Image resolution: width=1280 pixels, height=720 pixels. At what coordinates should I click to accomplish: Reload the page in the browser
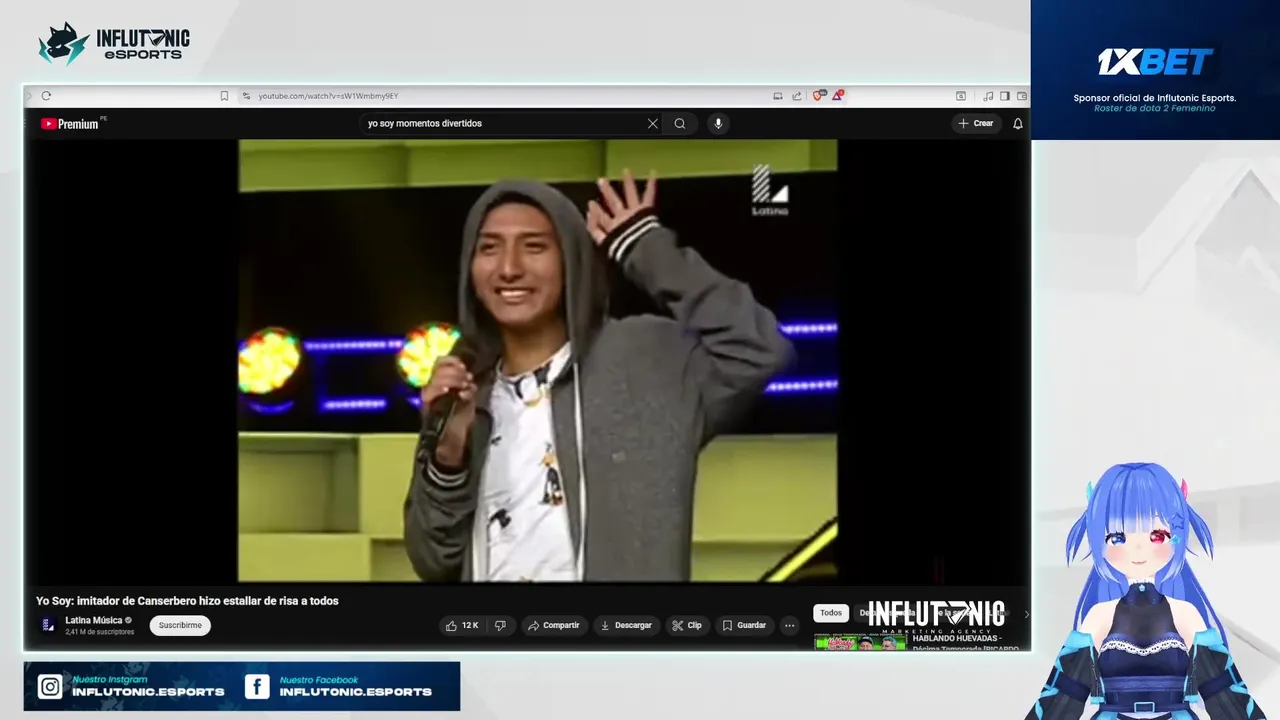(x=46, y=96)
